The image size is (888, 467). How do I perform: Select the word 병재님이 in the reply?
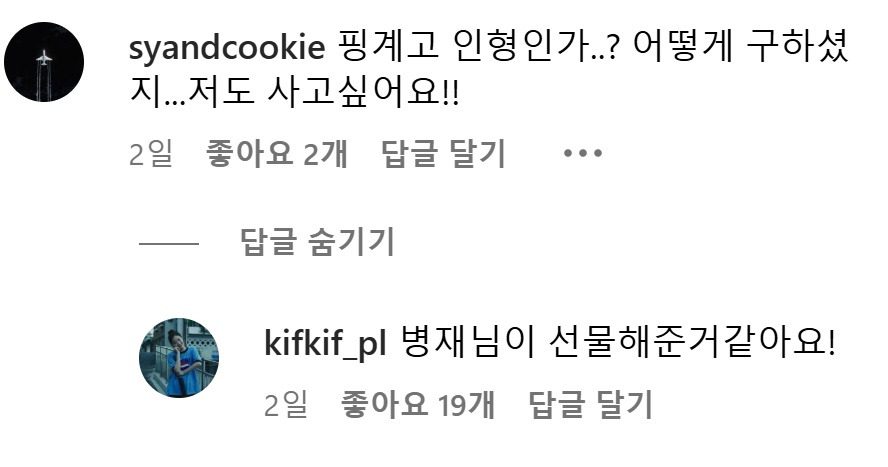coord(468,343)
